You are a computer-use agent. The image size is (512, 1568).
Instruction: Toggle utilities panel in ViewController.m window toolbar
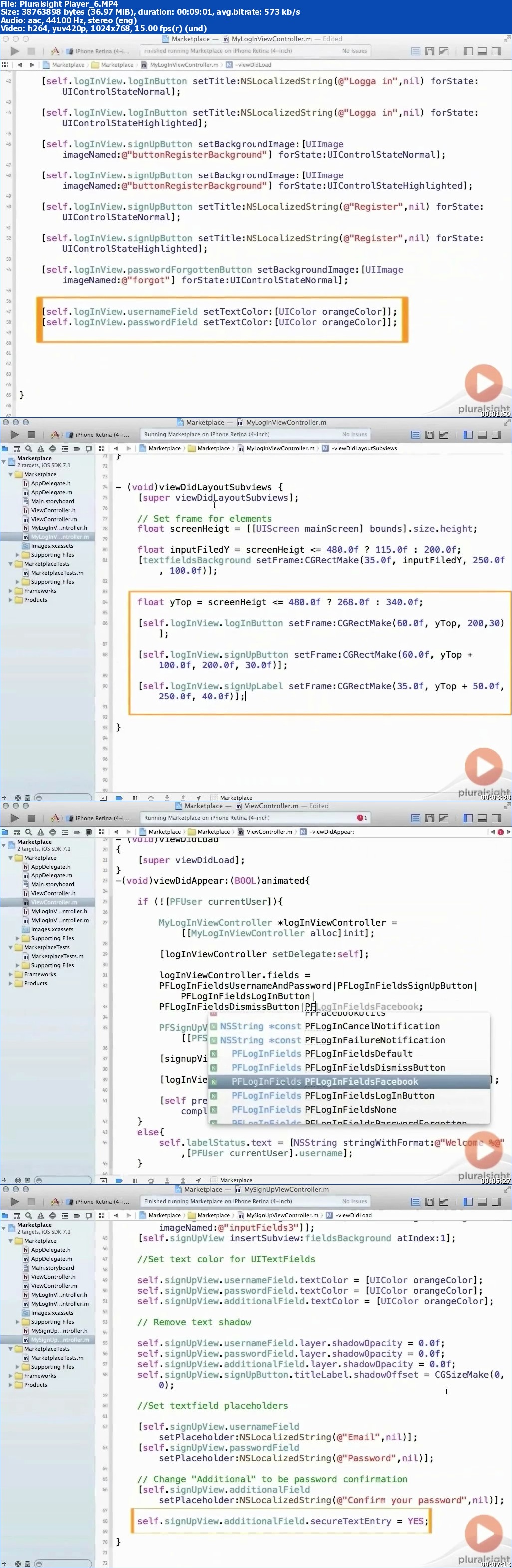(x=496, y=818)
